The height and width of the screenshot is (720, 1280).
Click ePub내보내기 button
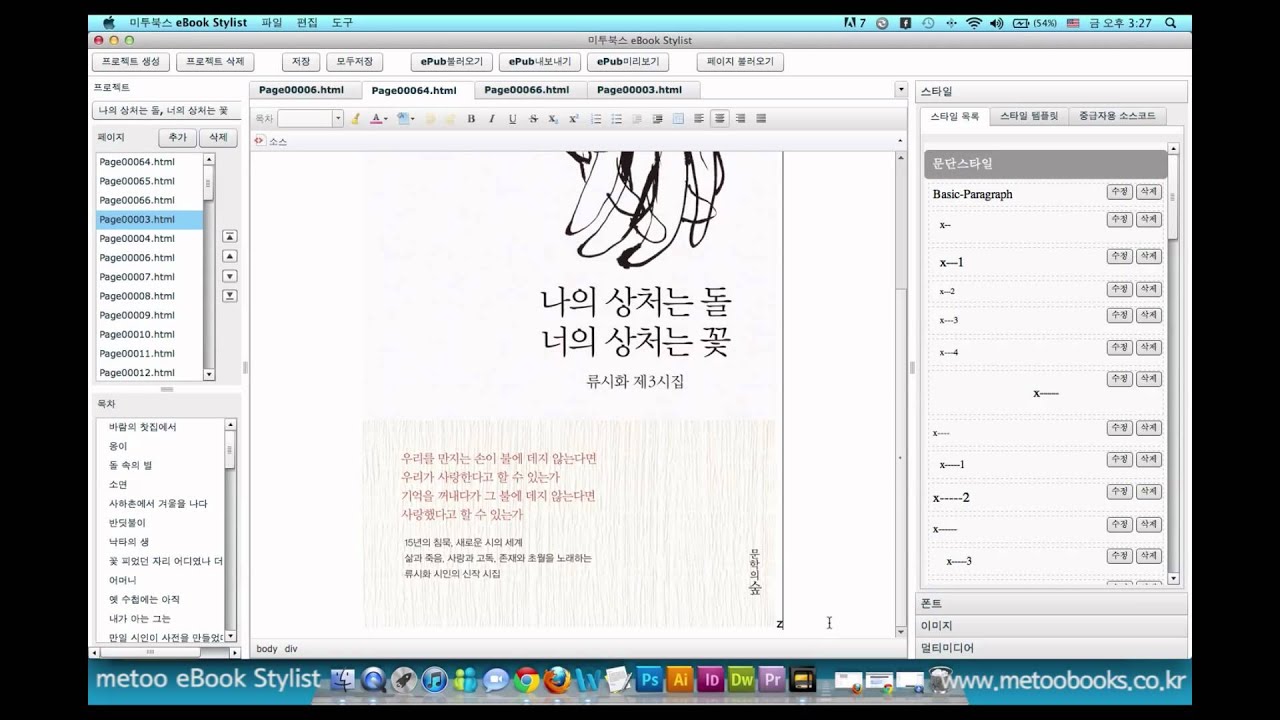(x=539, y=62)
